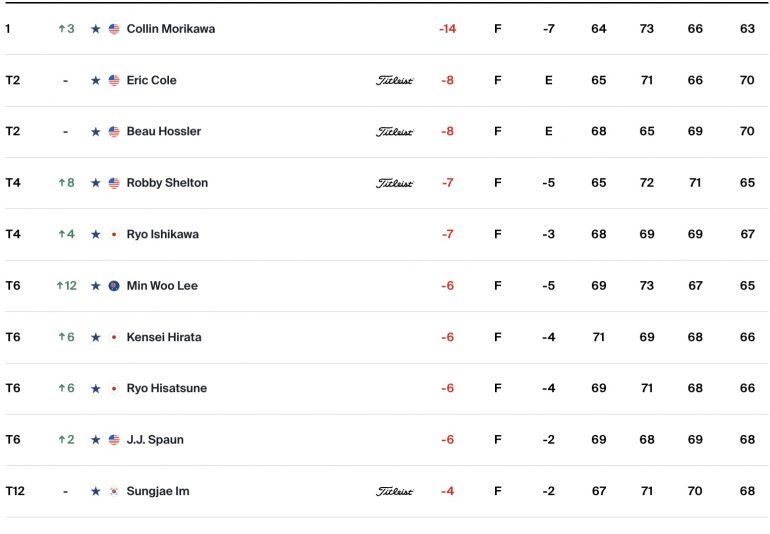Click the Japan flag beside Kensei Hirata
This screenshot has width=770, height=534.
point(114,337)
